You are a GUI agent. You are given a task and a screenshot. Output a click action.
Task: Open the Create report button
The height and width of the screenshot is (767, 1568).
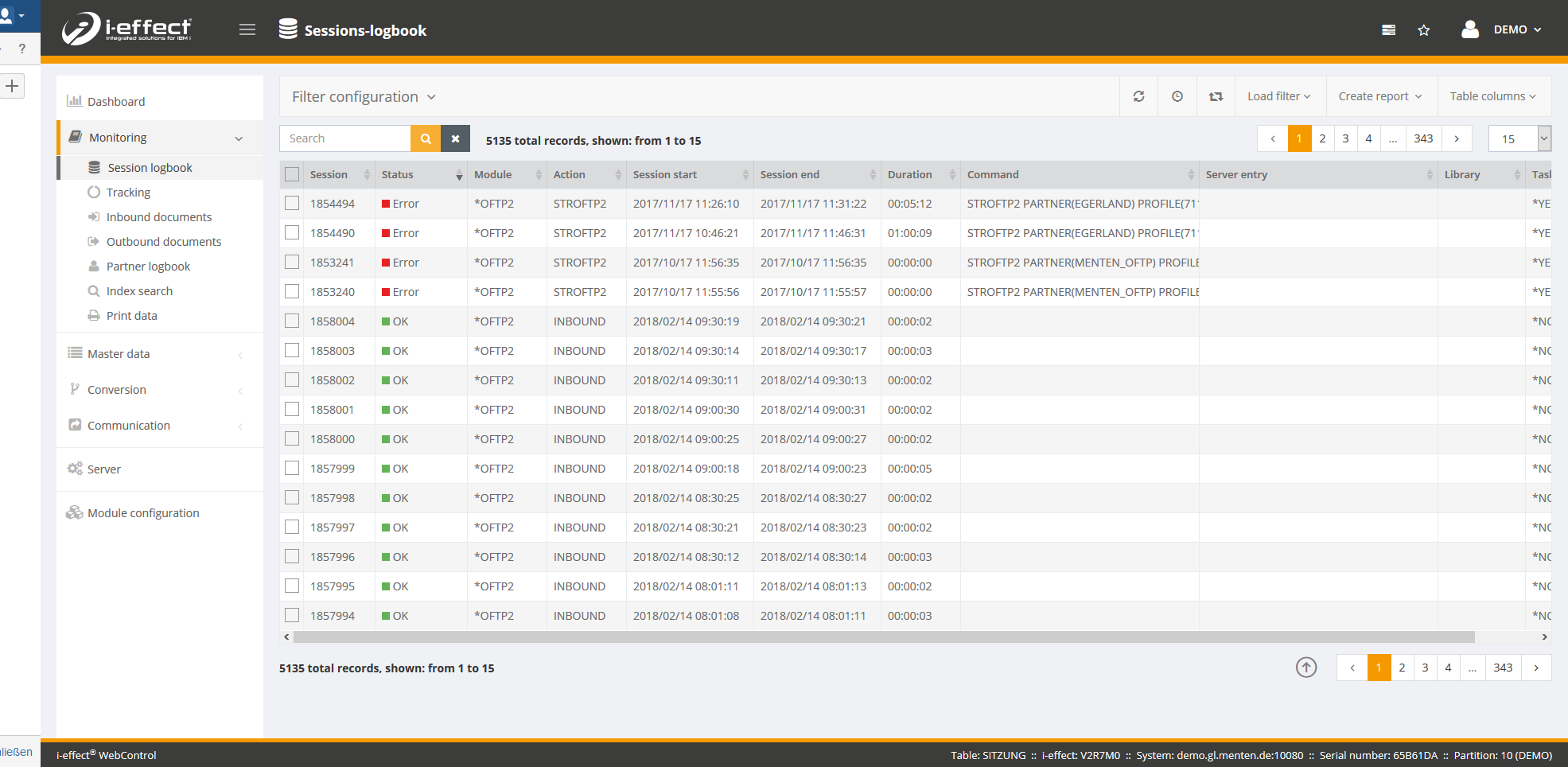(x=1379, y=96)
